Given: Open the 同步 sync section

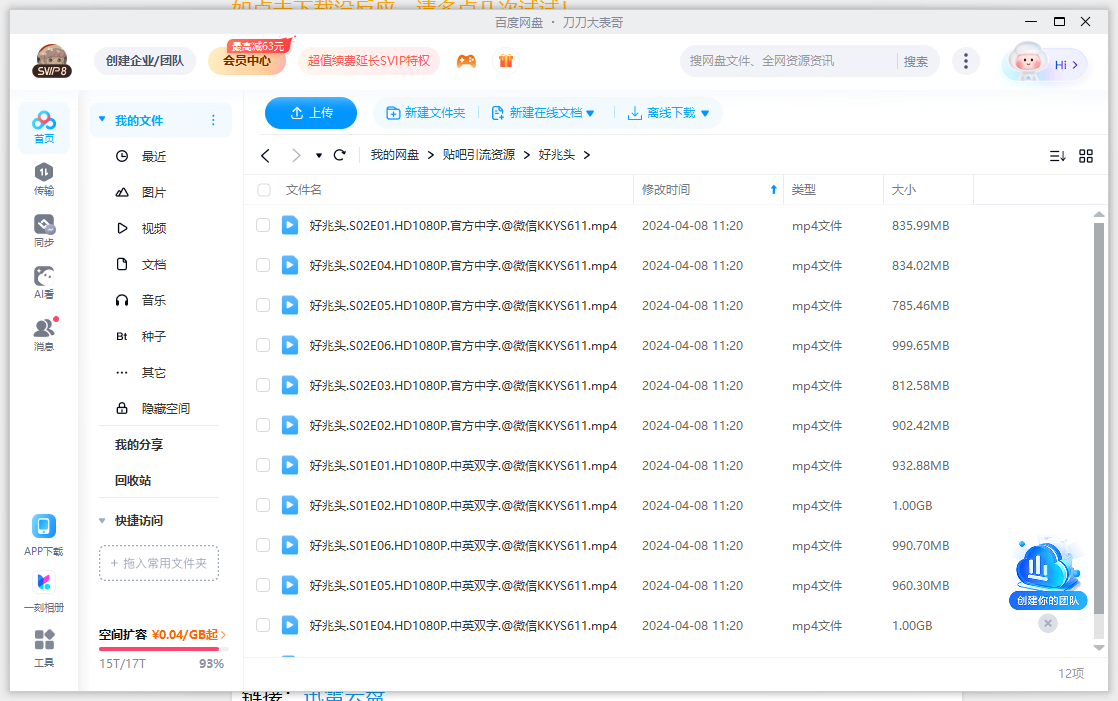Looking at the screenshot, I should [43, 231].
